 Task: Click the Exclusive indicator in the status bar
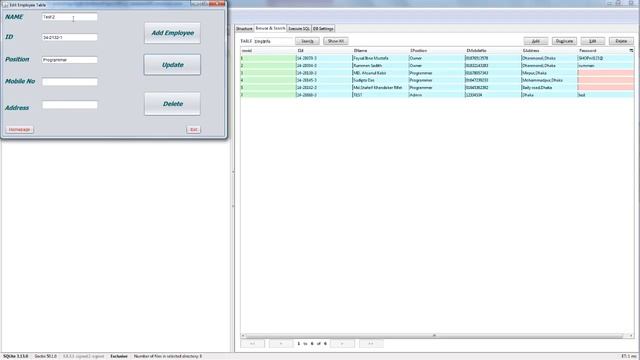coord(119,356)
